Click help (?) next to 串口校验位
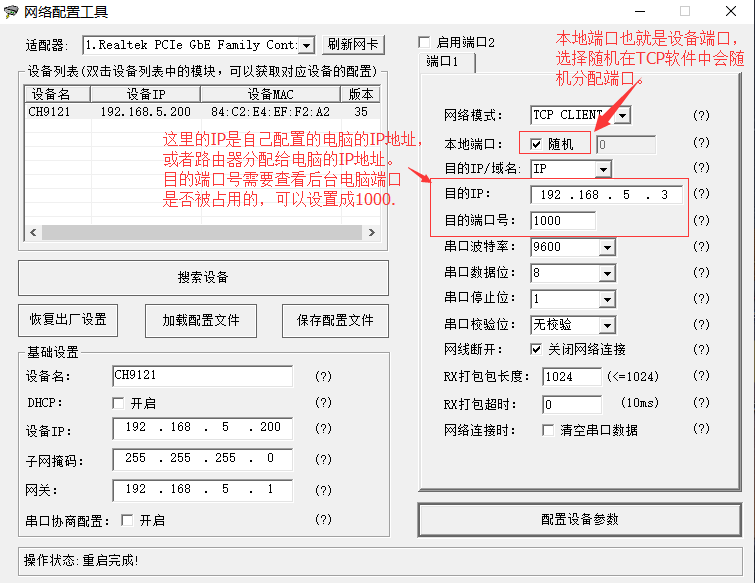This screenshot has width=755, height=583. point(701,324)
